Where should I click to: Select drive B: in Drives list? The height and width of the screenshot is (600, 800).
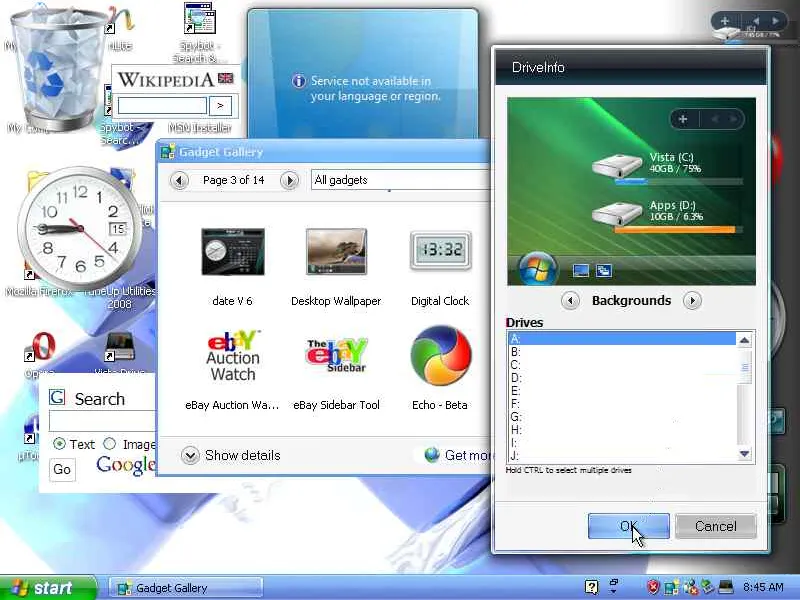[622, 352]
